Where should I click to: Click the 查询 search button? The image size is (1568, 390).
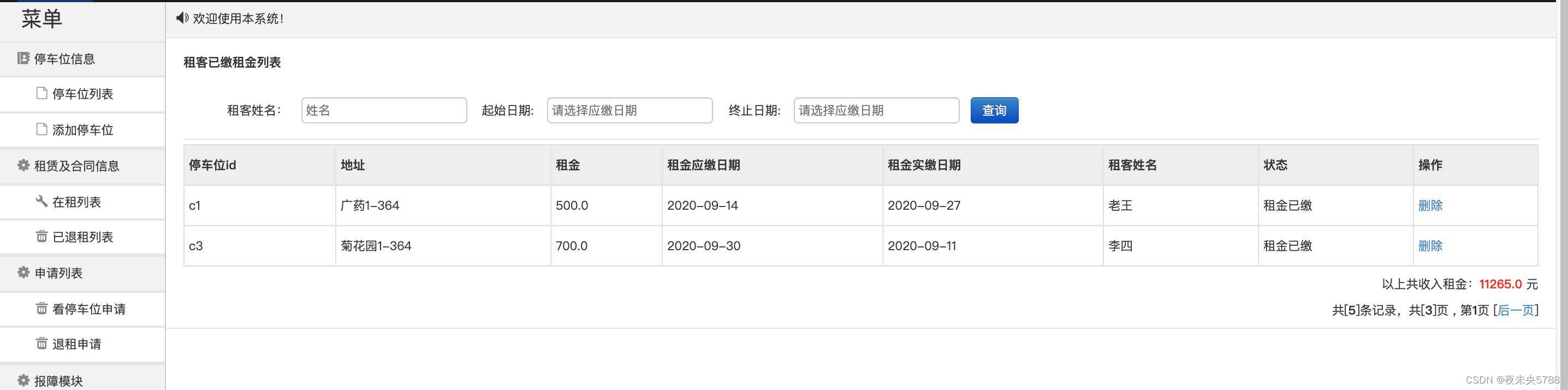(994, 110)
